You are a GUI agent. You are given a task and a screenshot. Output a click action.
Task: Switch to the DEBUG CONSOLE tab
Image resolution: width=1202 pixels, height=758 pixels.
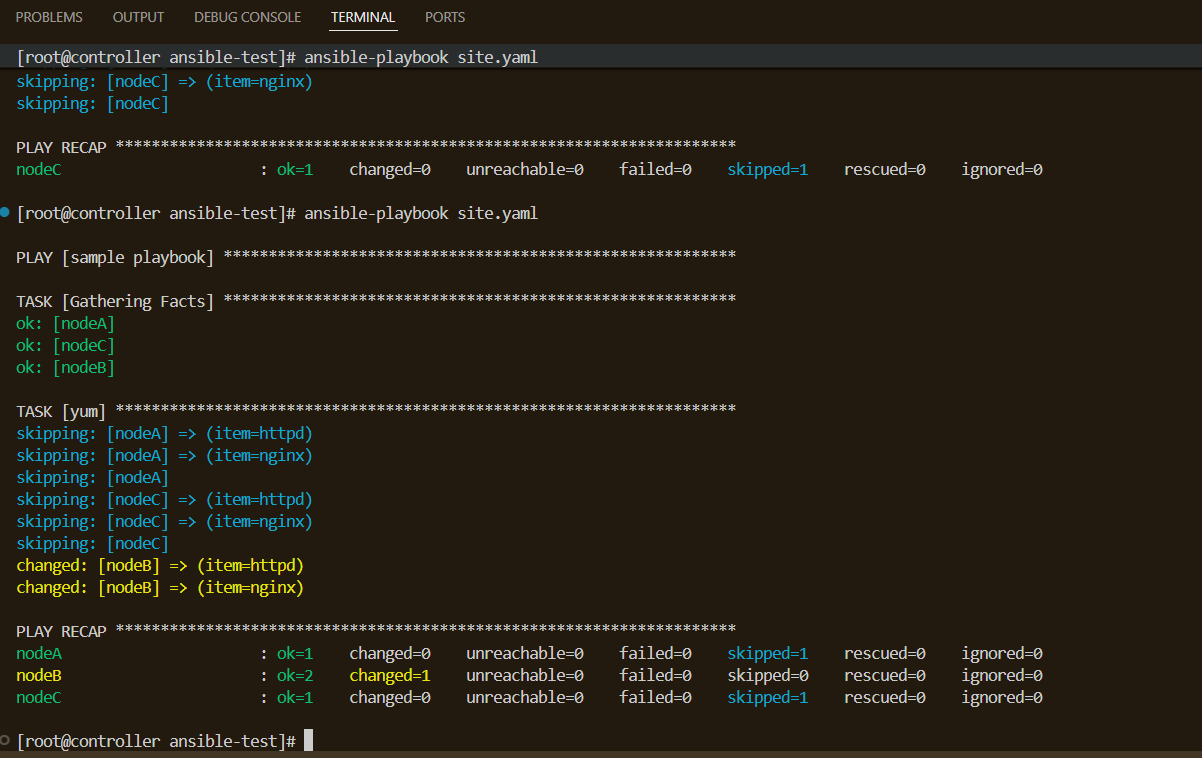click(247, 17)
